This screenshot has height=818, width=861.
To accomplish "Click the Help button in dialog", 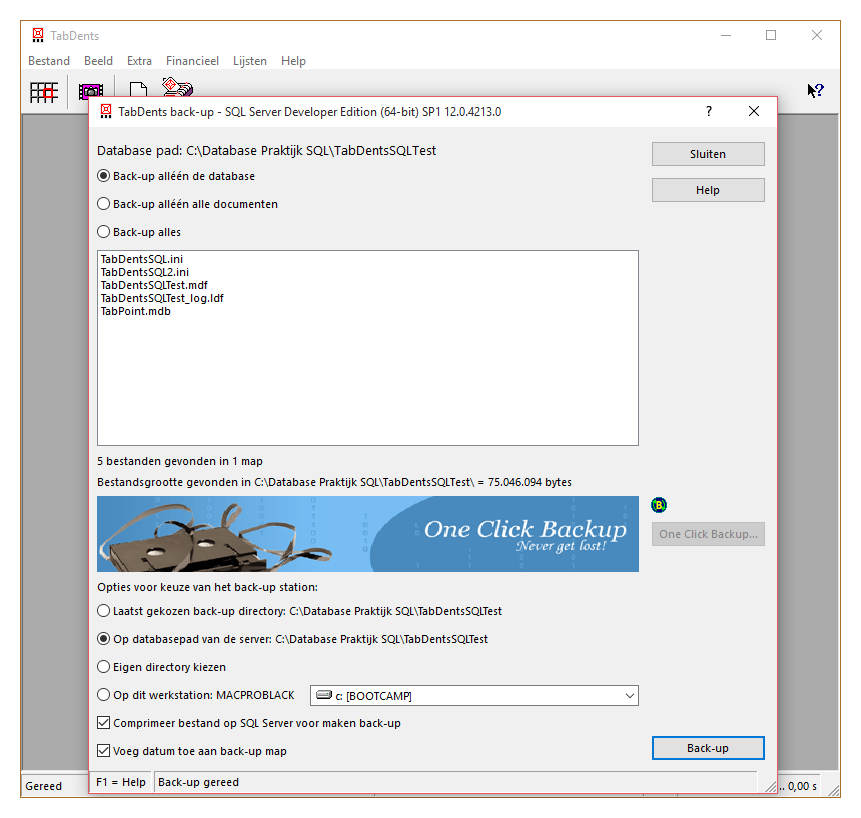I will click(x=708, y=190).
